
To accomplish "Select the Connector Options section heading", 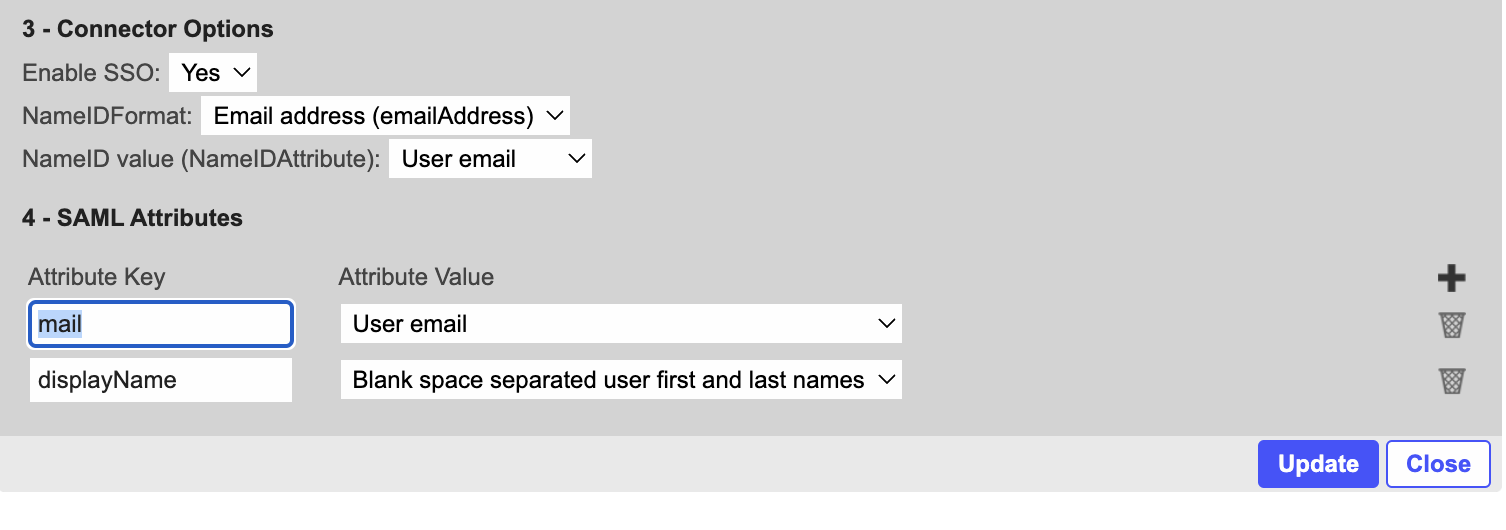I will point(148,29).
